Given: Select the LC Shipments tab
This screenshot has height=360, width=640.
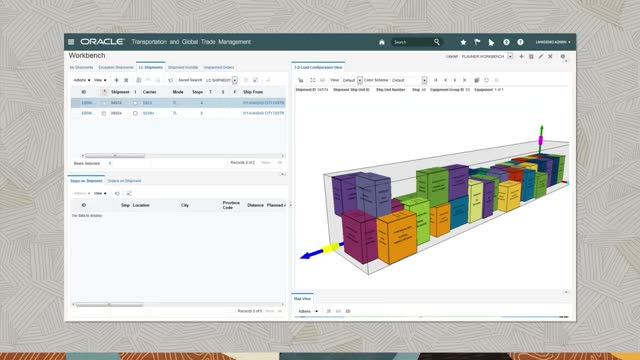Looking at the screenshot, I should pyautogui.click(x=151, y=67).
